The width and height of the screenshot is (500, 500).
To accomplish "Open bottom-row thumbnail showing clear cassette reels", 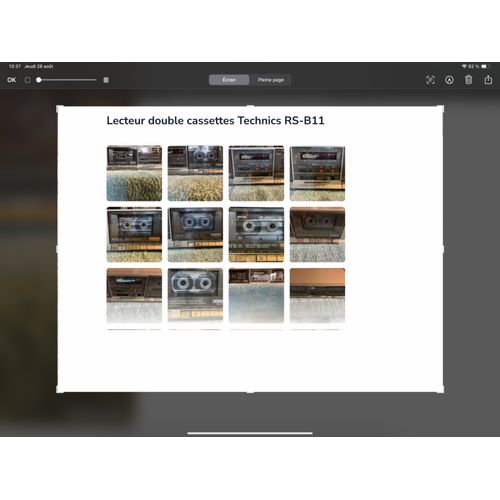I will point(195,295).
